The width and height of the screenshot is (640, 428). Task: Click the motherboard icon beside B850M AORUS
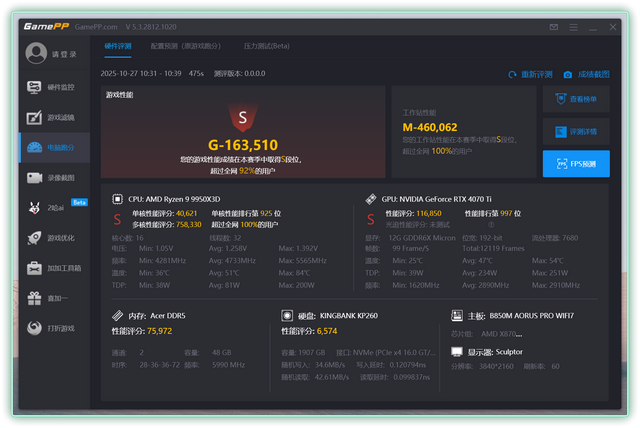[x=457, y=315]
